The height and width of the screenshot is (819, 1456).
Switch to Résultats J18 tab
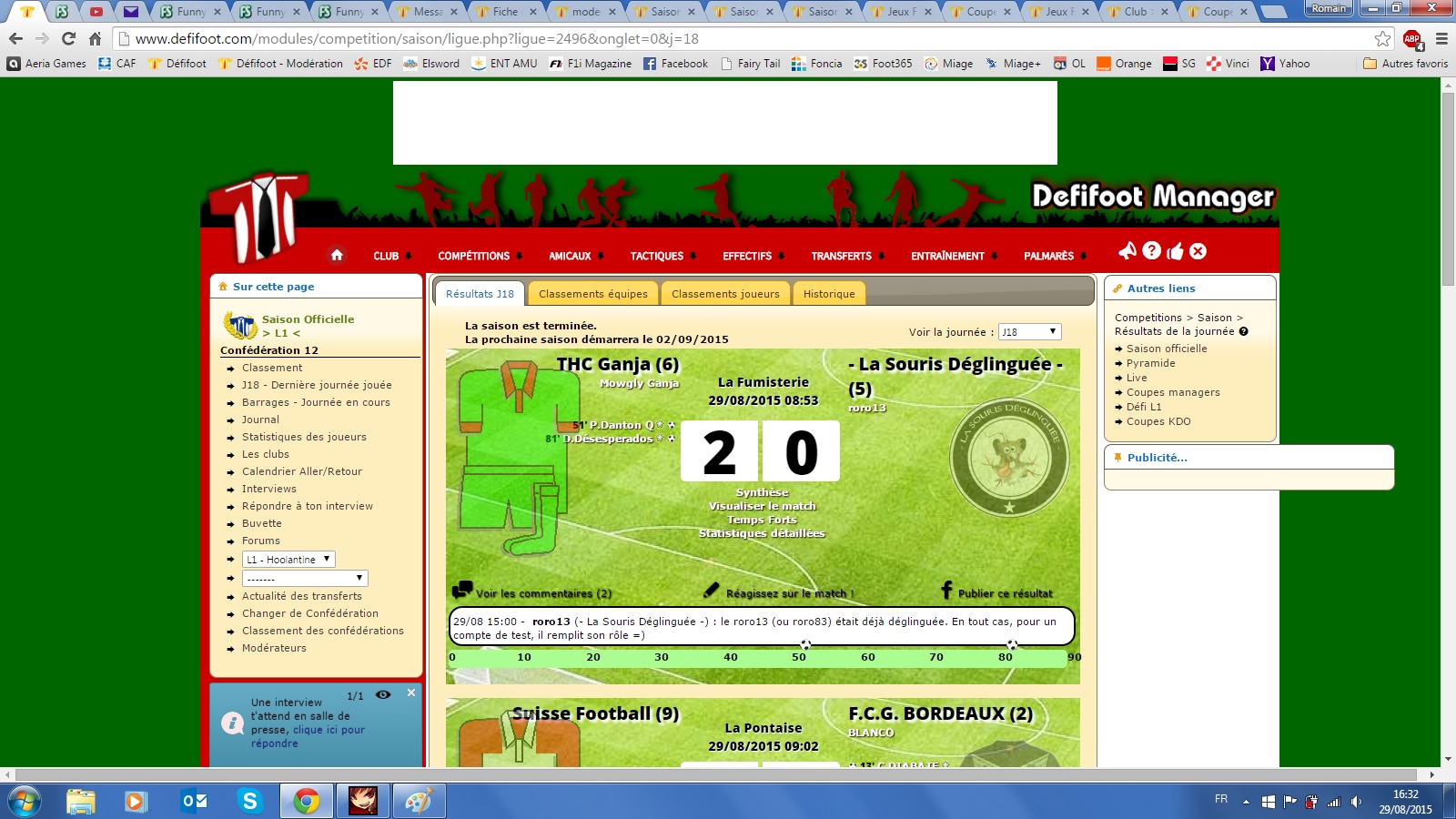click(x=480, y=294)
